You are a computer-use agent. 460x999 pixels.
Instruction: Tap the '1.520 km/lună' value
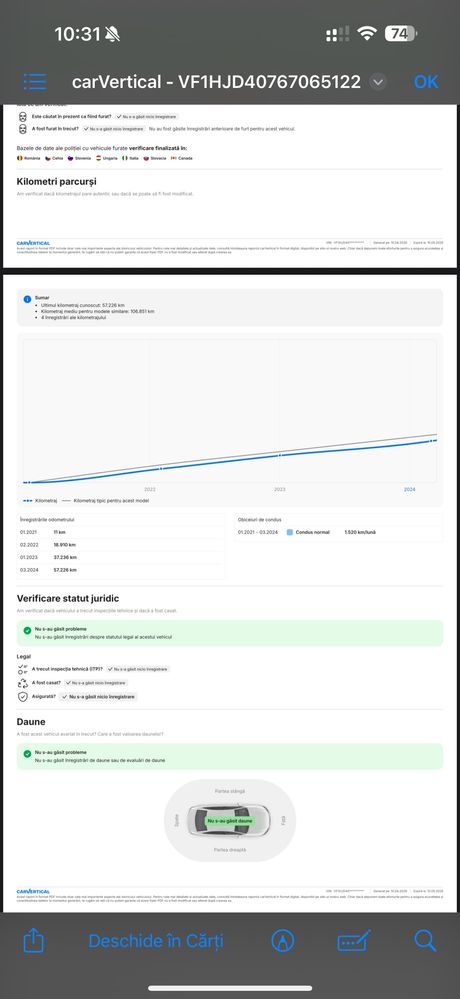tap(360, 532)
